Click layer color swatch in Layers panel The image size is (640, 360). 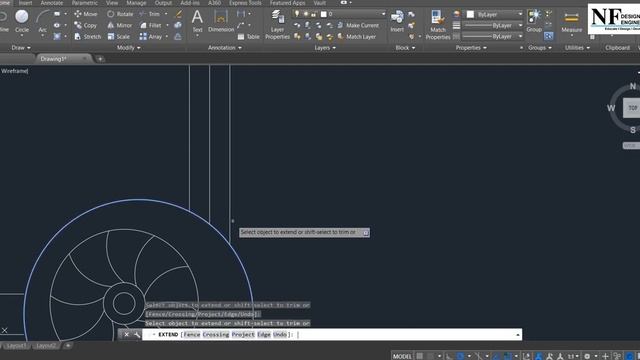[324, 14]
